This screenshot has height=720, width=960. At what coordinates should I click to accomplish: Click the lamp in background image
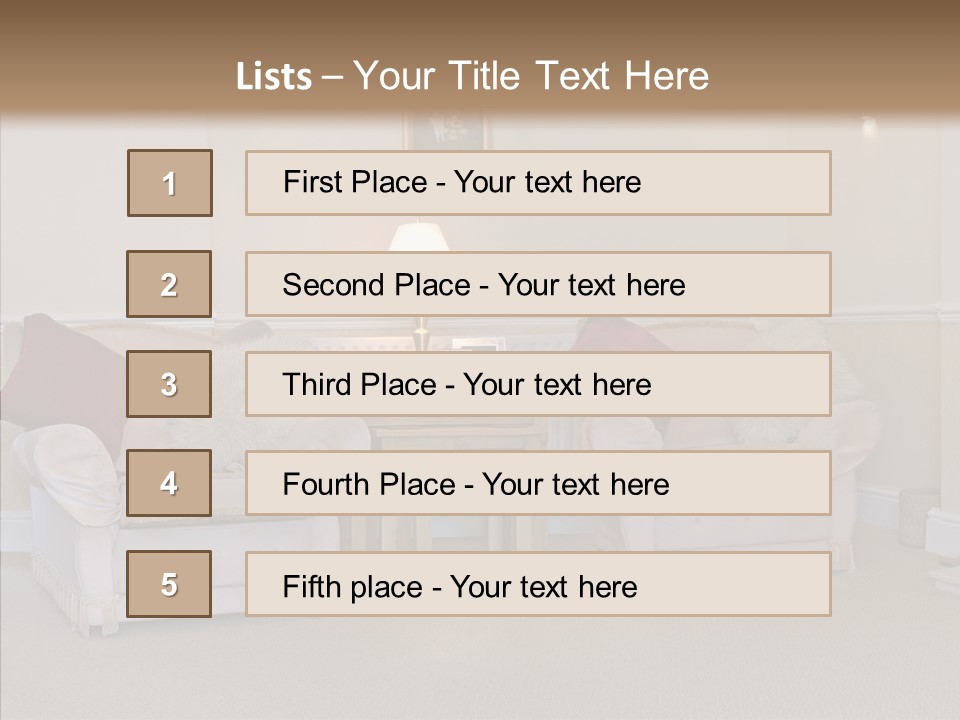pos(419,237)
